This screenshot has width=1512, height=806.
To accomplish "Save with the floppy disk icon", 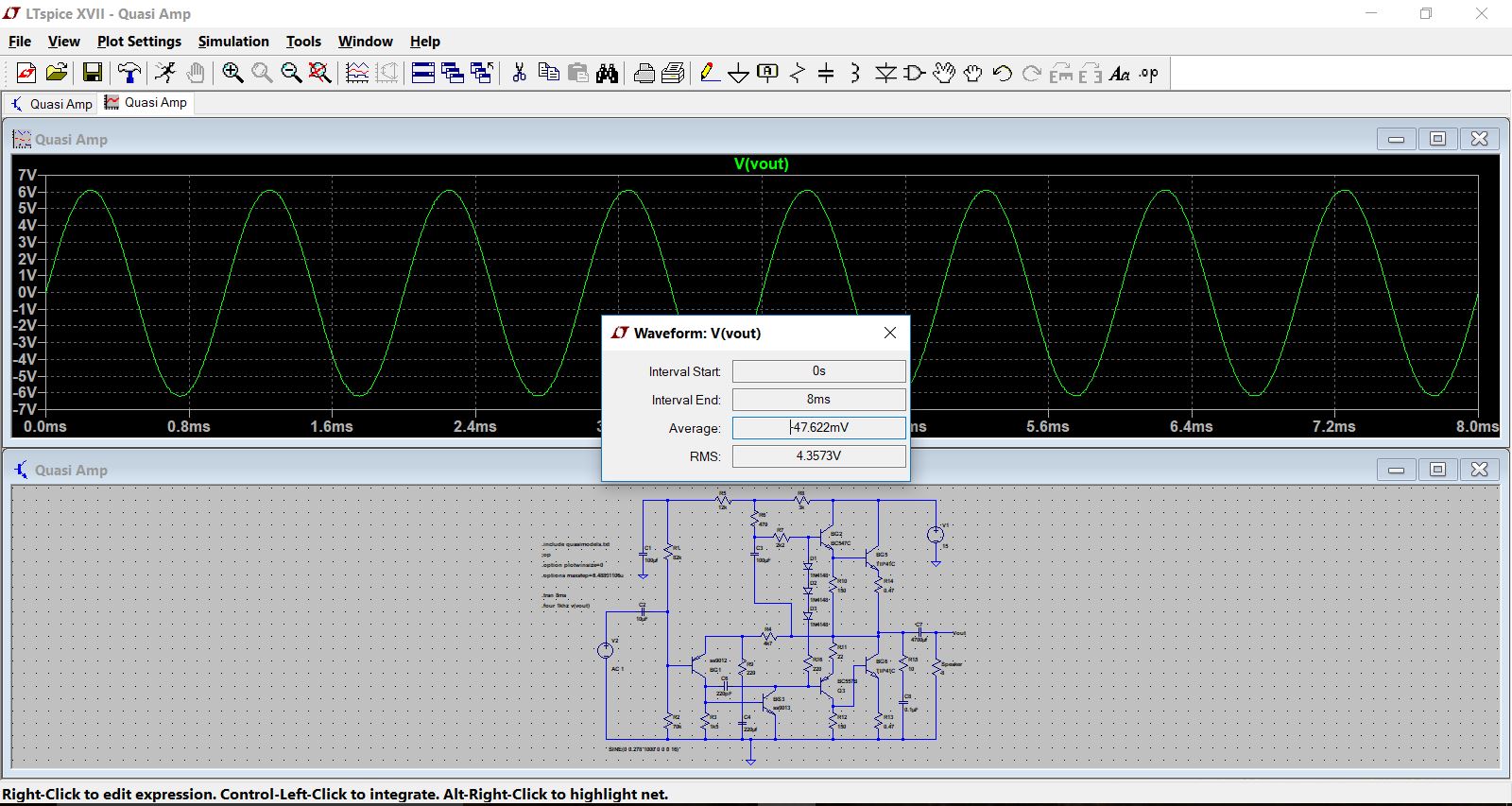I will (x=93, y=73).
